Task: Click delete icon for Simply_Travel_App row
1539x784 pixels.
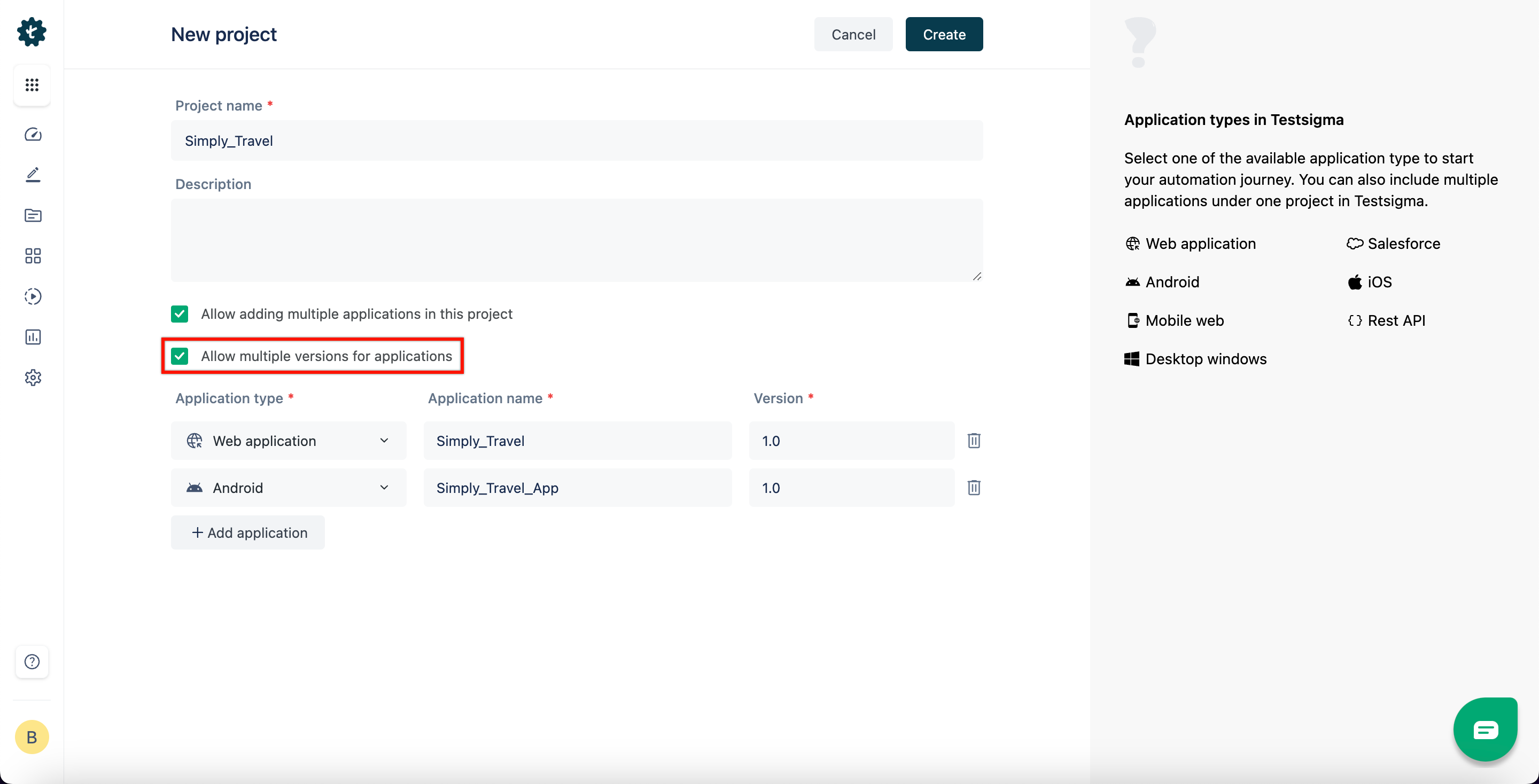Action: pyautogui.click(x=973, y=488)
